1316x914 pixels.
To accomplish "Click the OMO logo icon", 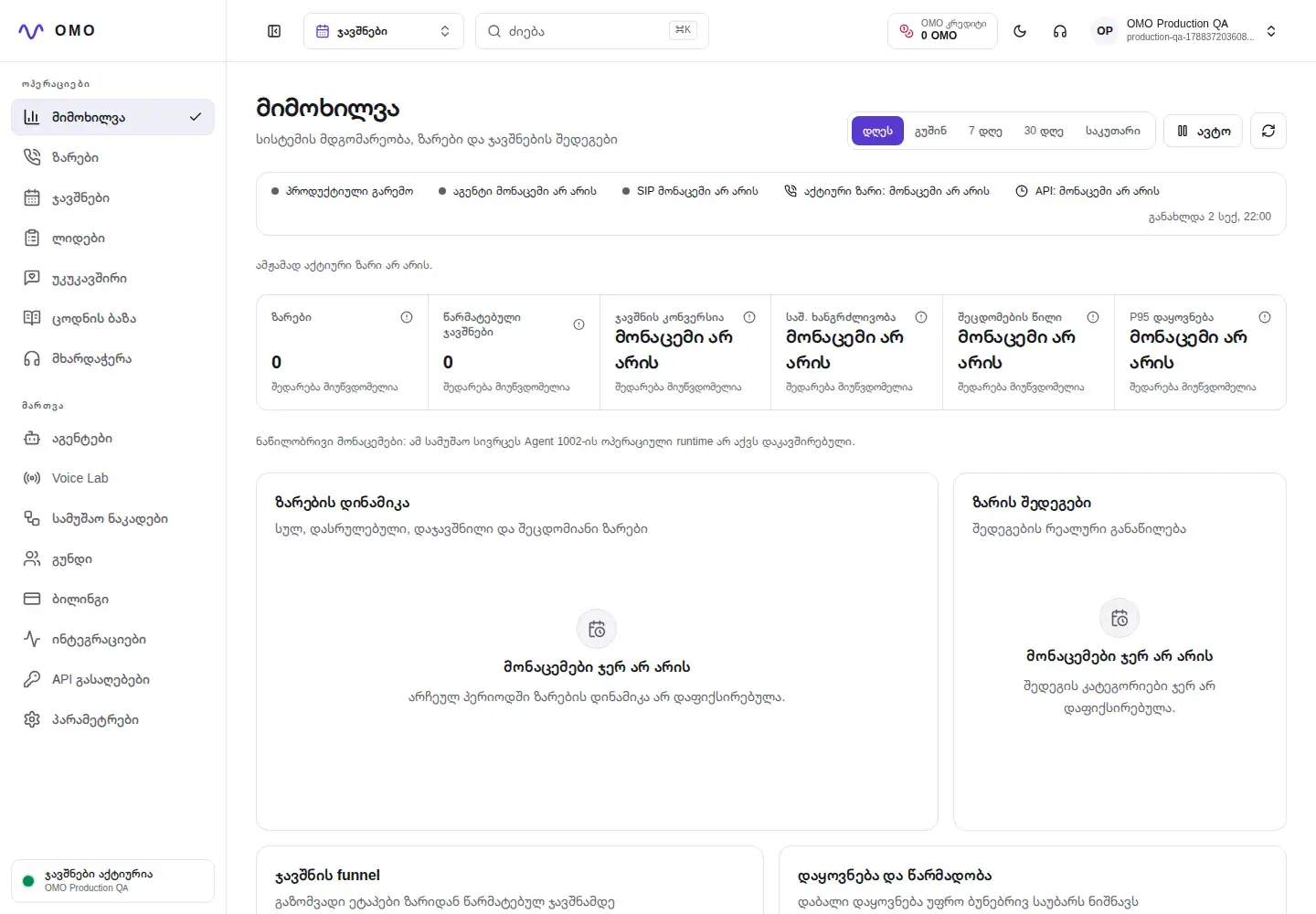I will point(31,31).
